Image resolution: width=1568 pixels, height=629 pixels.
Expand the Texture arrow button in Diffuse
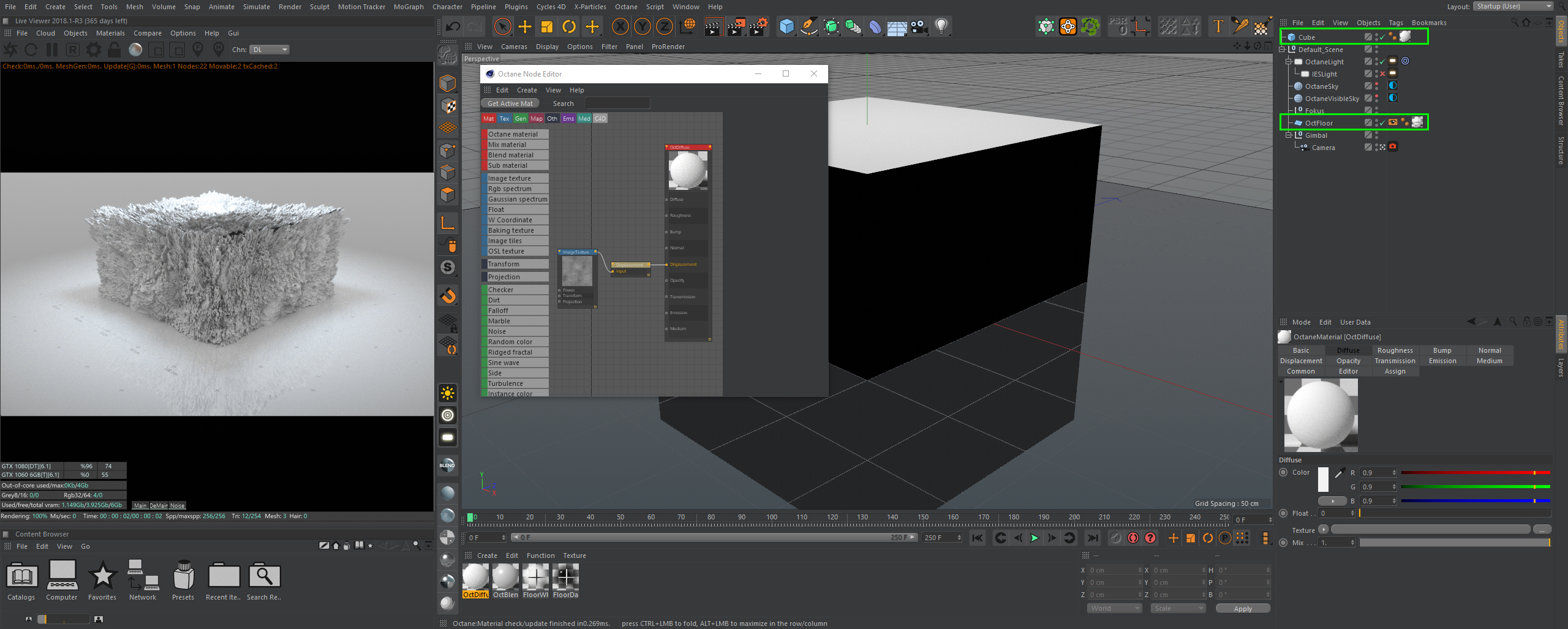coord(1324,529)
